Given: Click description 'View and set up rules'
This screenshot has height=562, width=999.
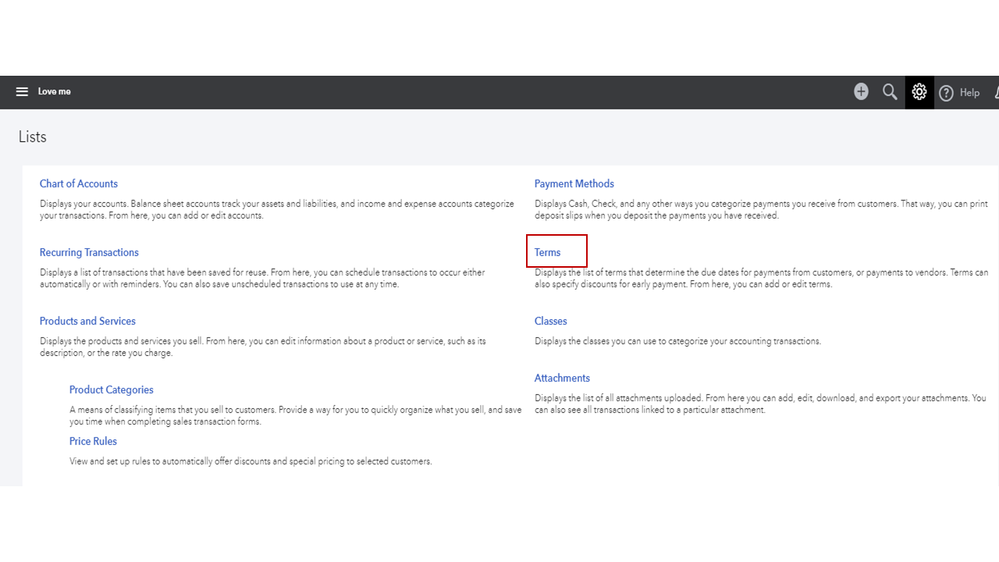Looking at the screenshot, I should [250, 461].
